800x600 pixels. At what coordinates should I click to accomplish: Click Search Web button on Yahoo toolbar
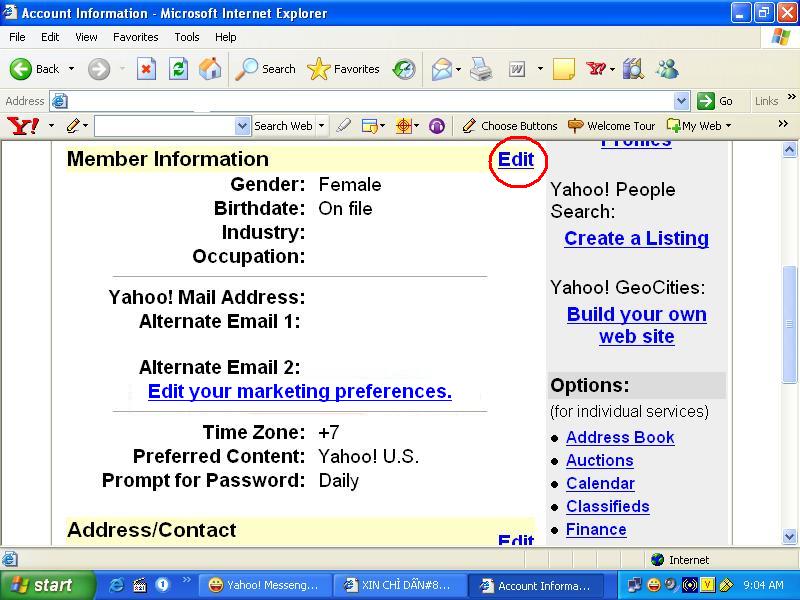tap(283, 126)
